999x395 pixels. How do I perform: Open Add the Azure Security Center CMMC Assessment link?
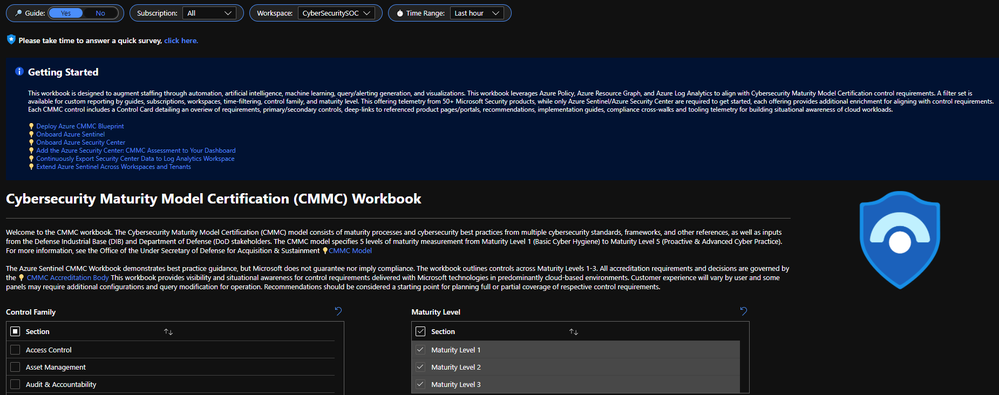point(136,150)
